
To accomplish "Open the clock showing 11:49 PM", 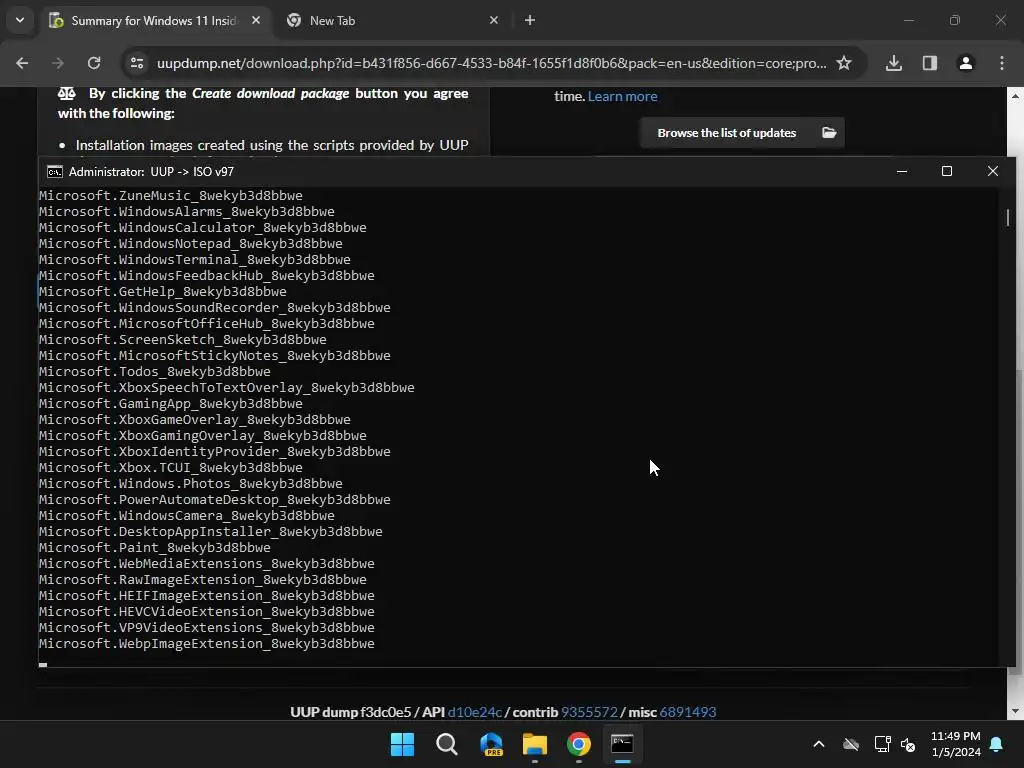I will pyautogui.click(x=955, y=744).
